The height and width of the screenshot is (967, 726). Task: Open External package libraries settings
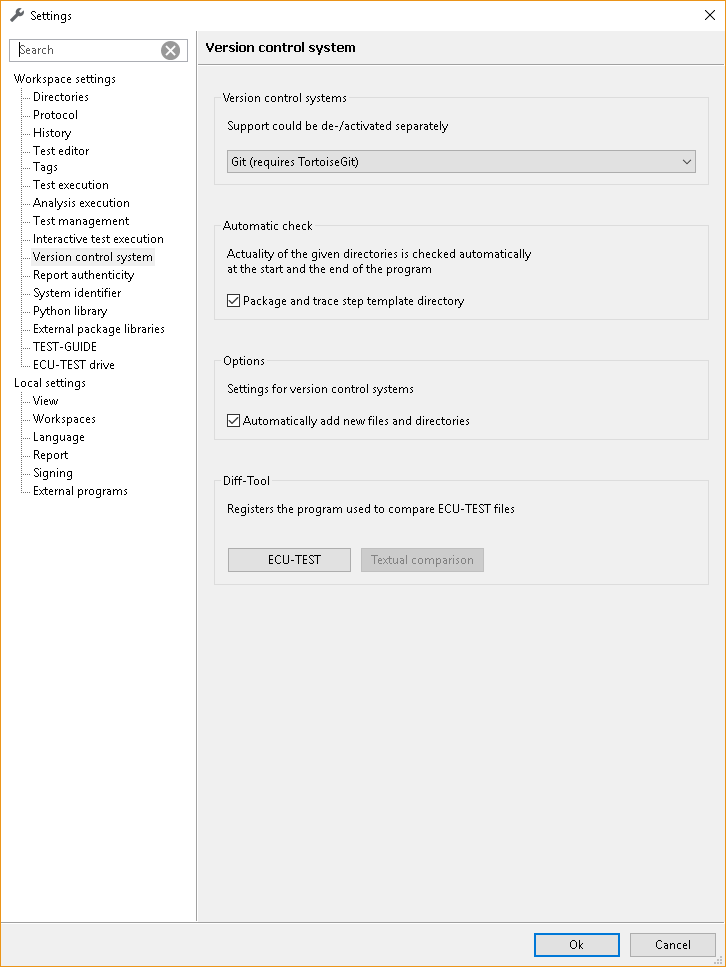[99, 329]
